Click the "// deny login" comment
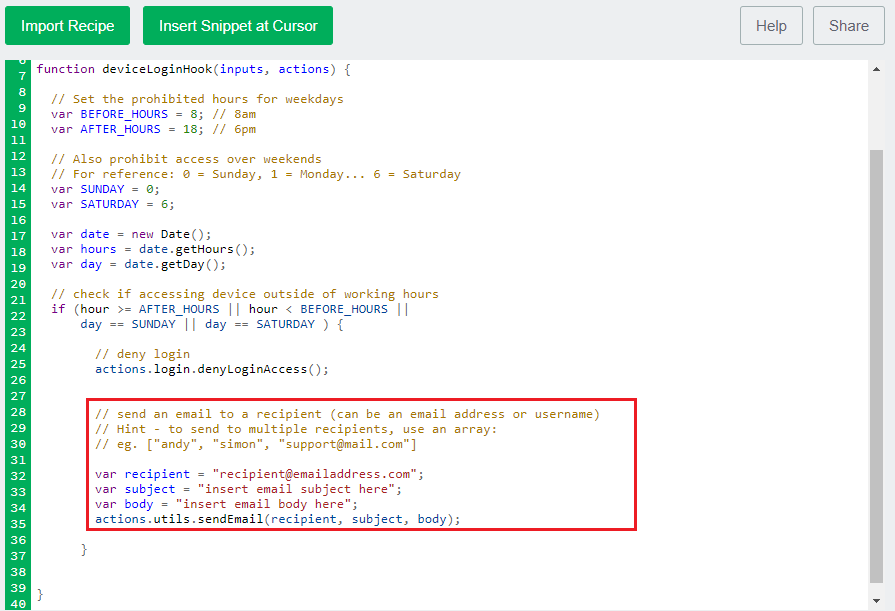Viewport: 895px width, 611px height. (x=143, y=354)
